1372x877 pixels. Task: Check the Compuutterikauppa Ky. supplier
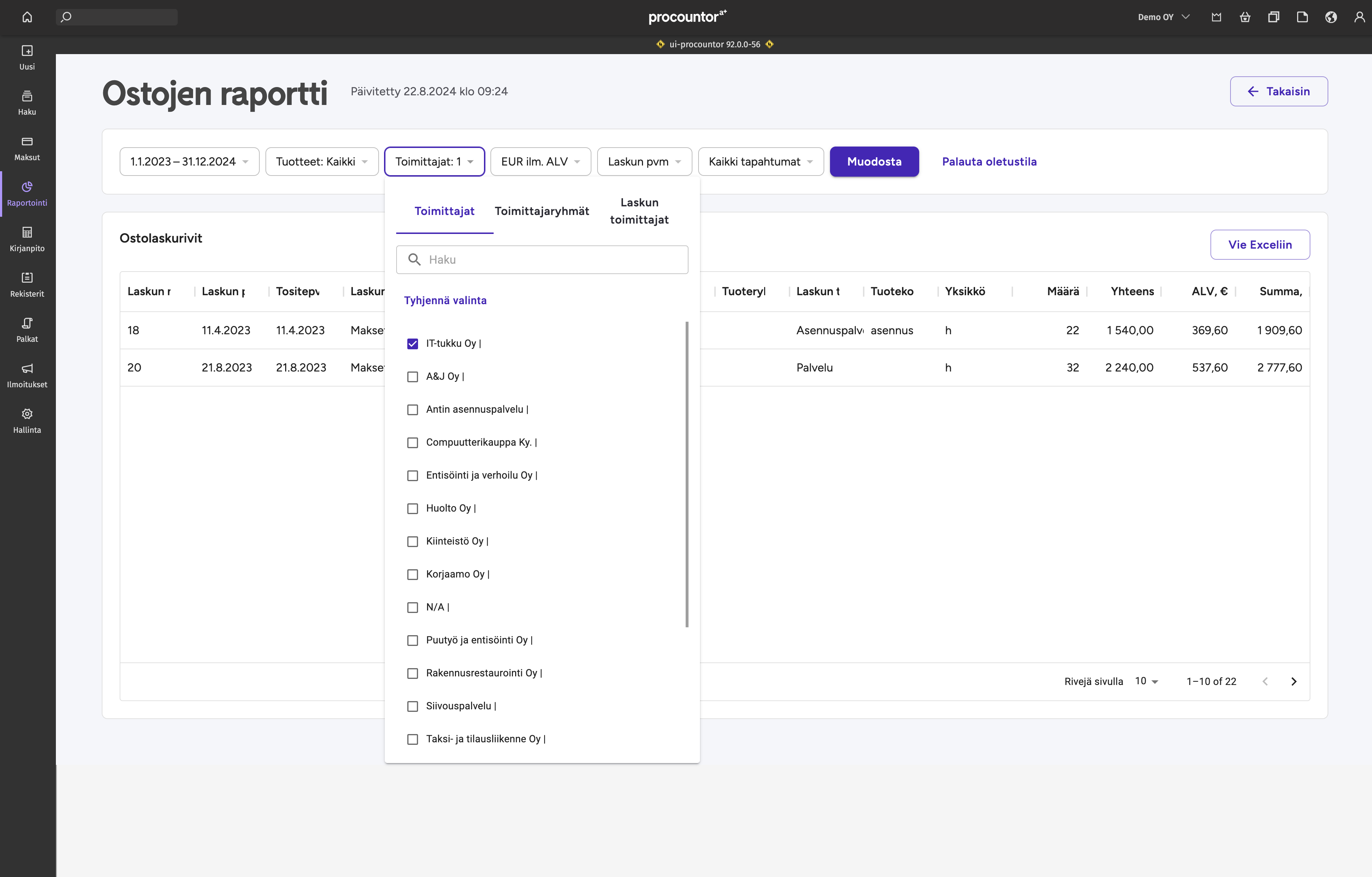point(413,443)
